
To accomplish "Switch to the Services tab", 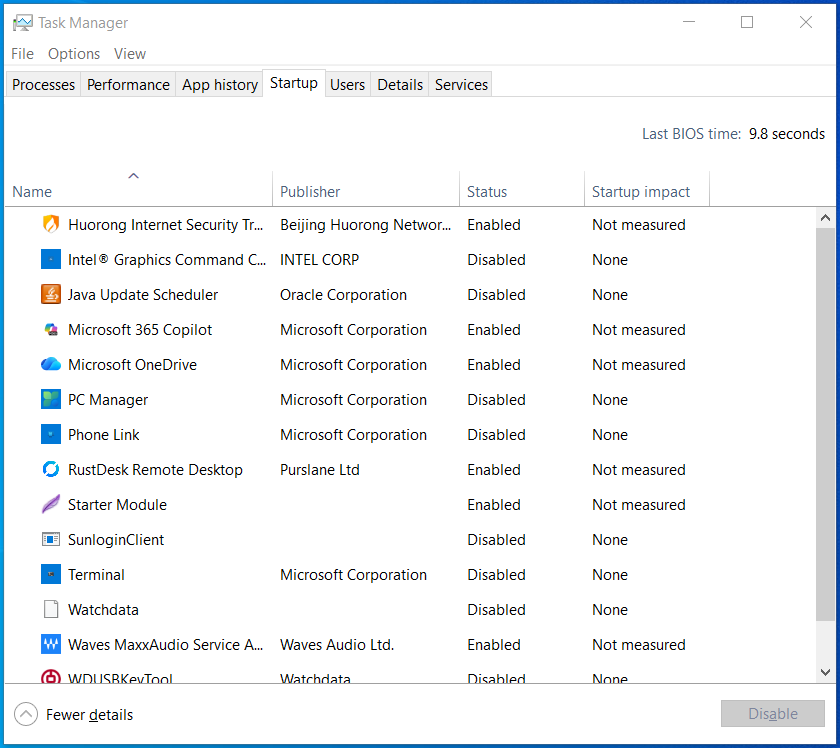I will 461,85.
